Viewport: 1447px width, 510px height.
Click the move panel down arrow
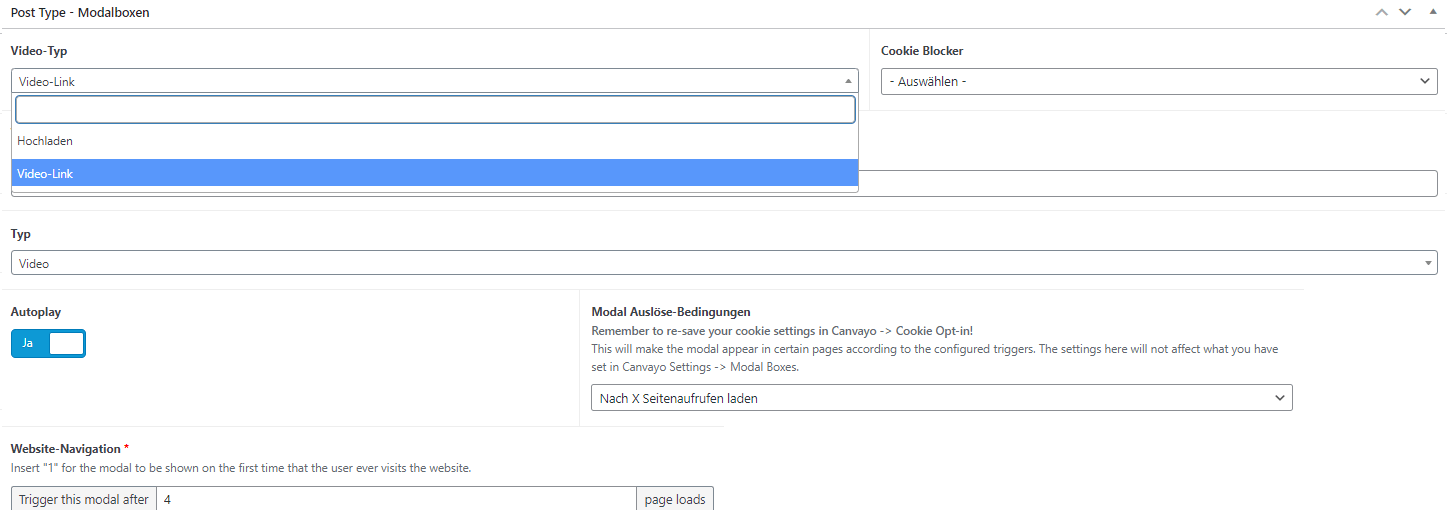pos(1404,12)
